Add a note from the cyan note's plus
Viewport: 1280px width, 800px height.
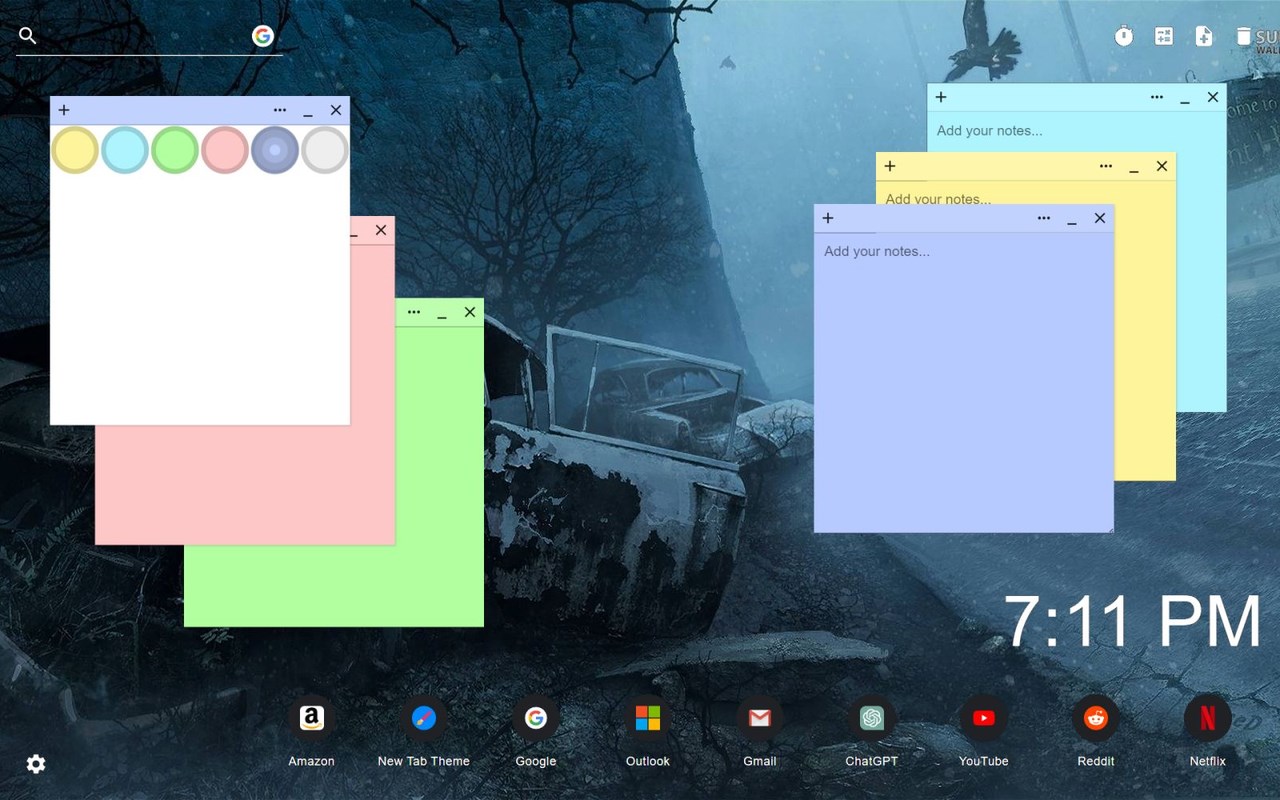point(941,97)
